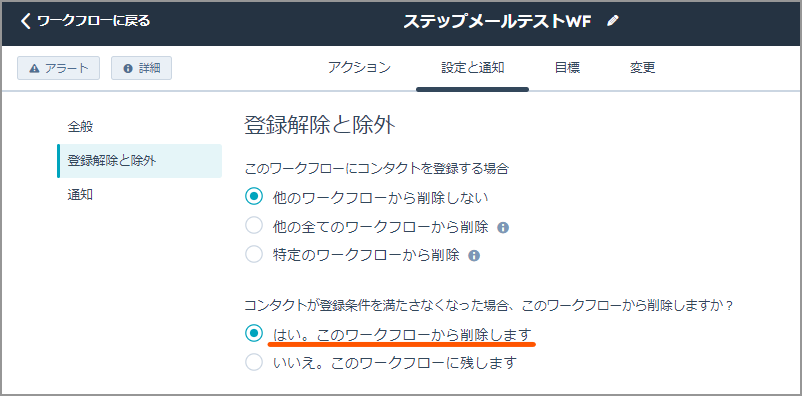Image resolution: width=802 pixels, height=396 pixels.
Task: Click the ステップメールテストWF title
Action: 498,21
